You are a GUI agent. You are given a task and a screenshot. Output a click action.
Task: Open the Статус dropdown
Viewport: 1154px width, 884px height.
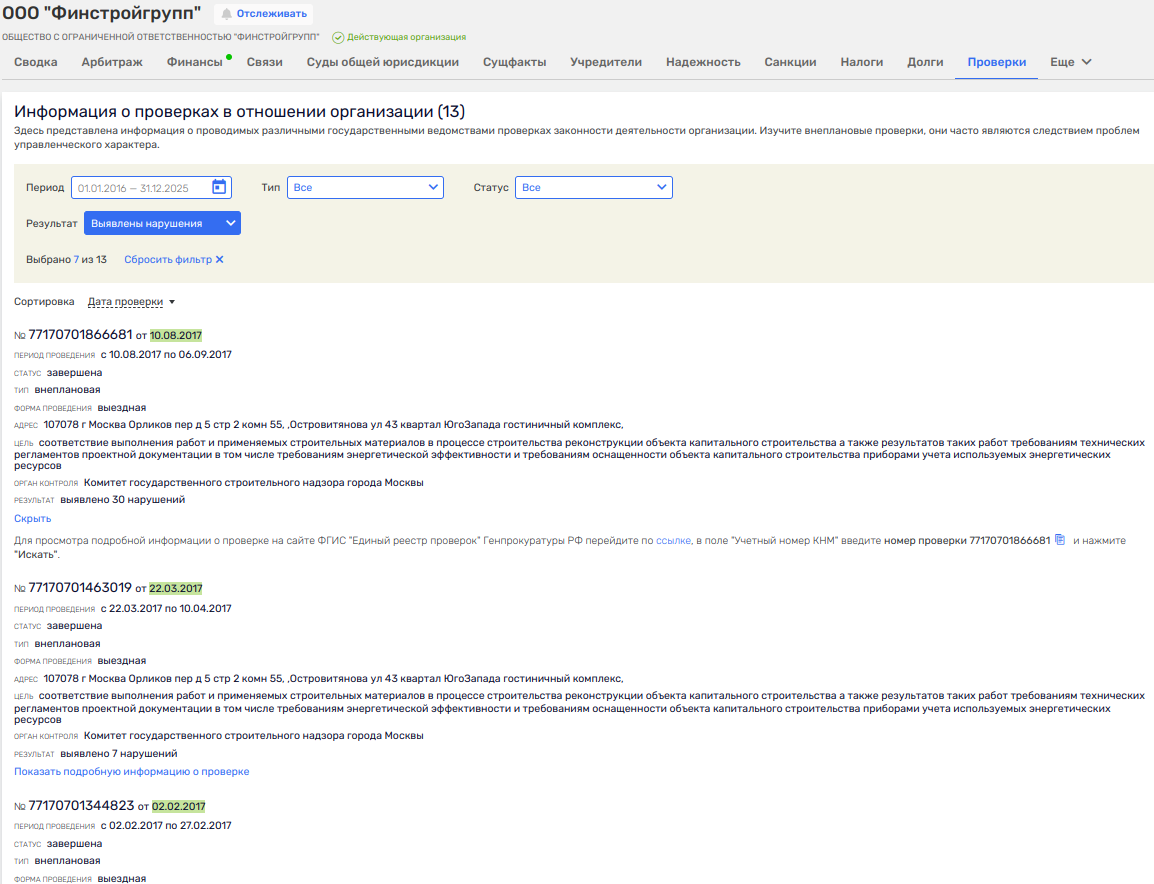(593, 187)
